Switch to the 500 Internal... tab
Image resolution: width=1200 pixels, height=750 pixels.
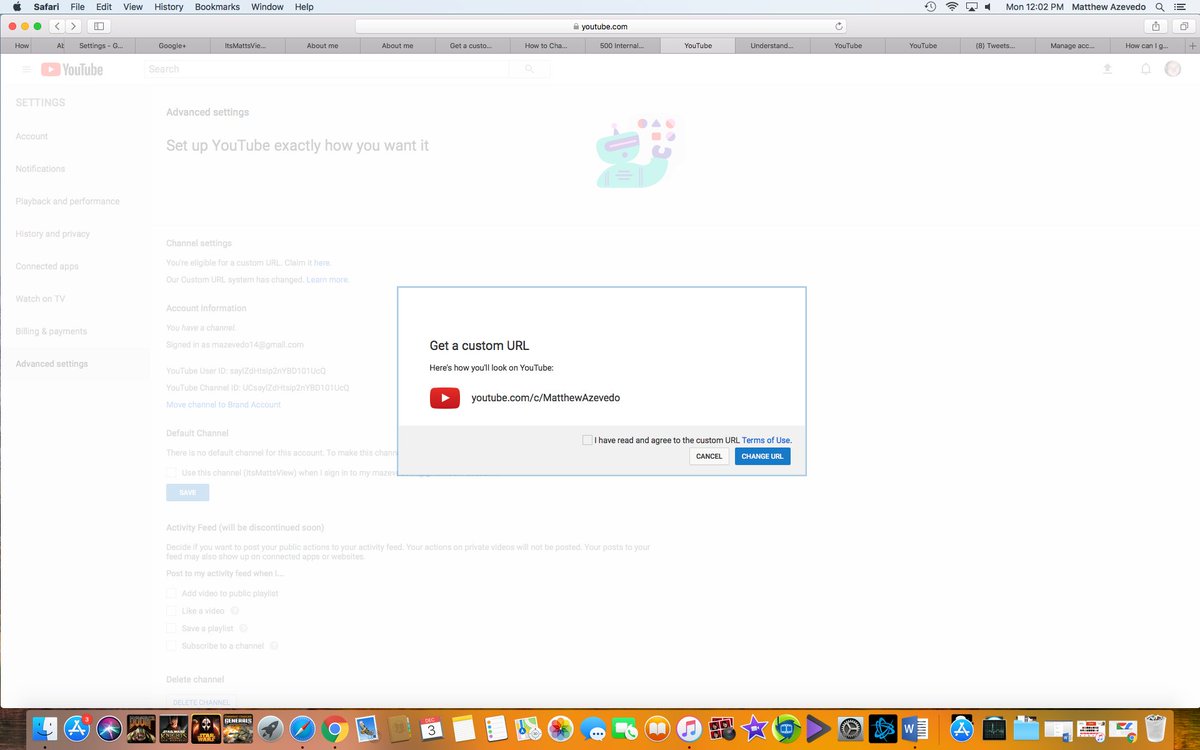coord(623,45)
